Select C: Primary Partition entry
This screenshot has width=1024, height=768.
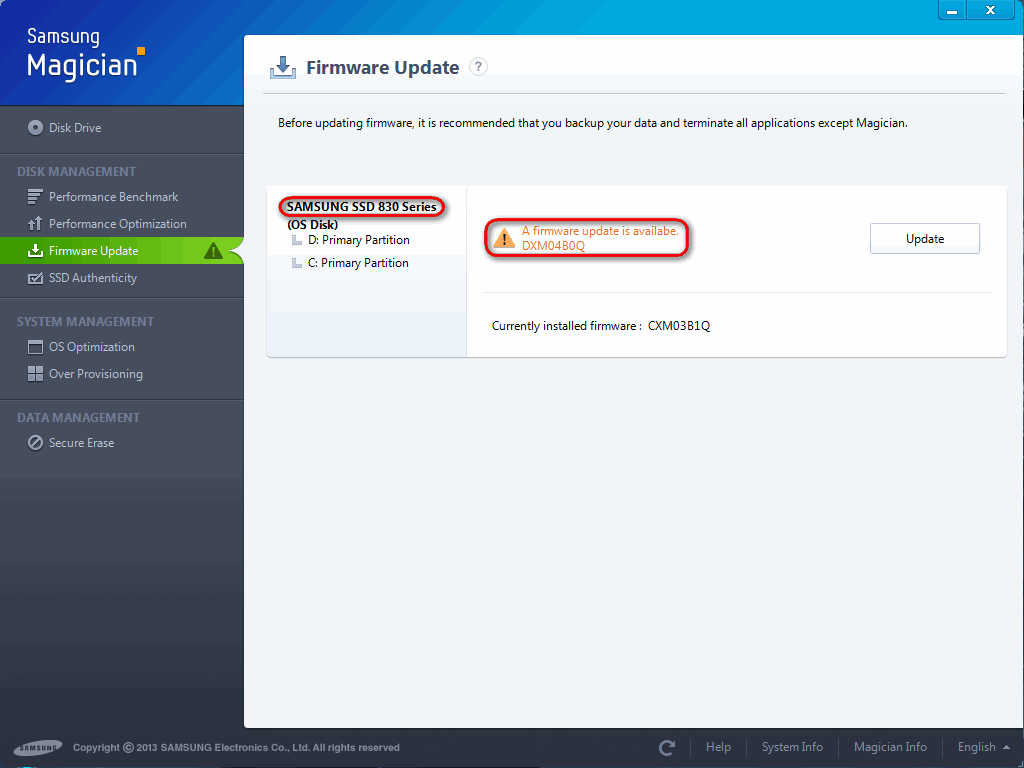pyautogui.click(x=358, y=263)
